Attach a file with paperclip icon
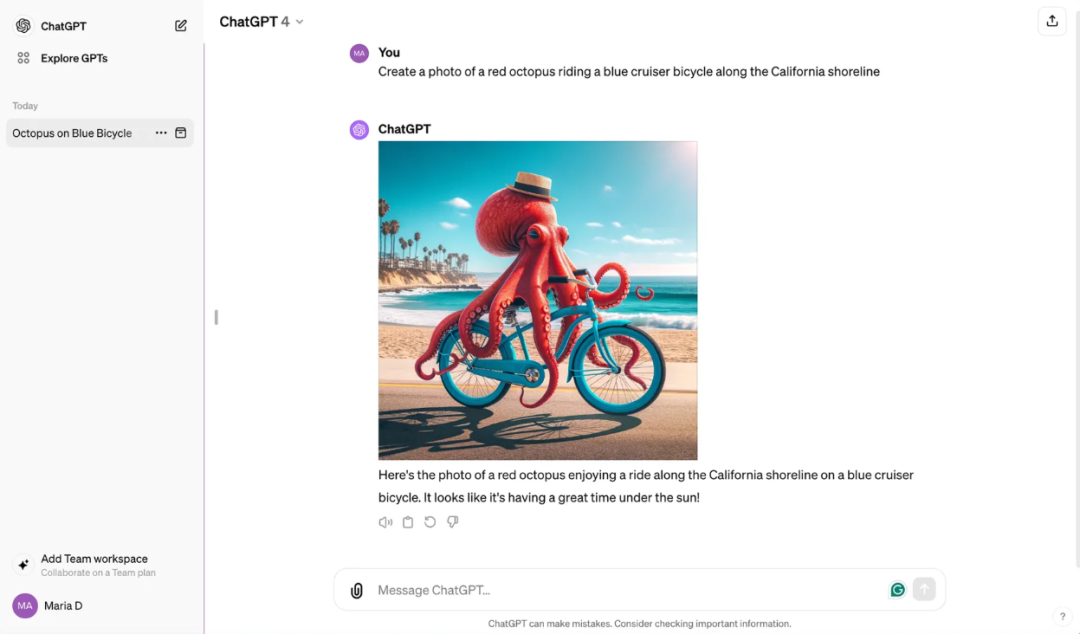The width and height of the screenshot is (1080, 634). point(356,591)
